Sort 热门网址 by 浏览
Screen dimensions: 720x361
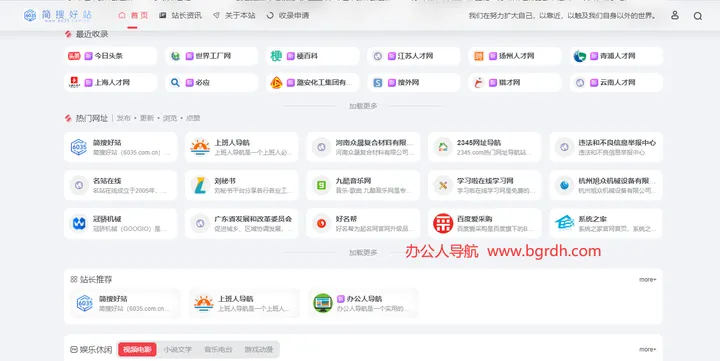pyautogui.click(x=170, y=118)
